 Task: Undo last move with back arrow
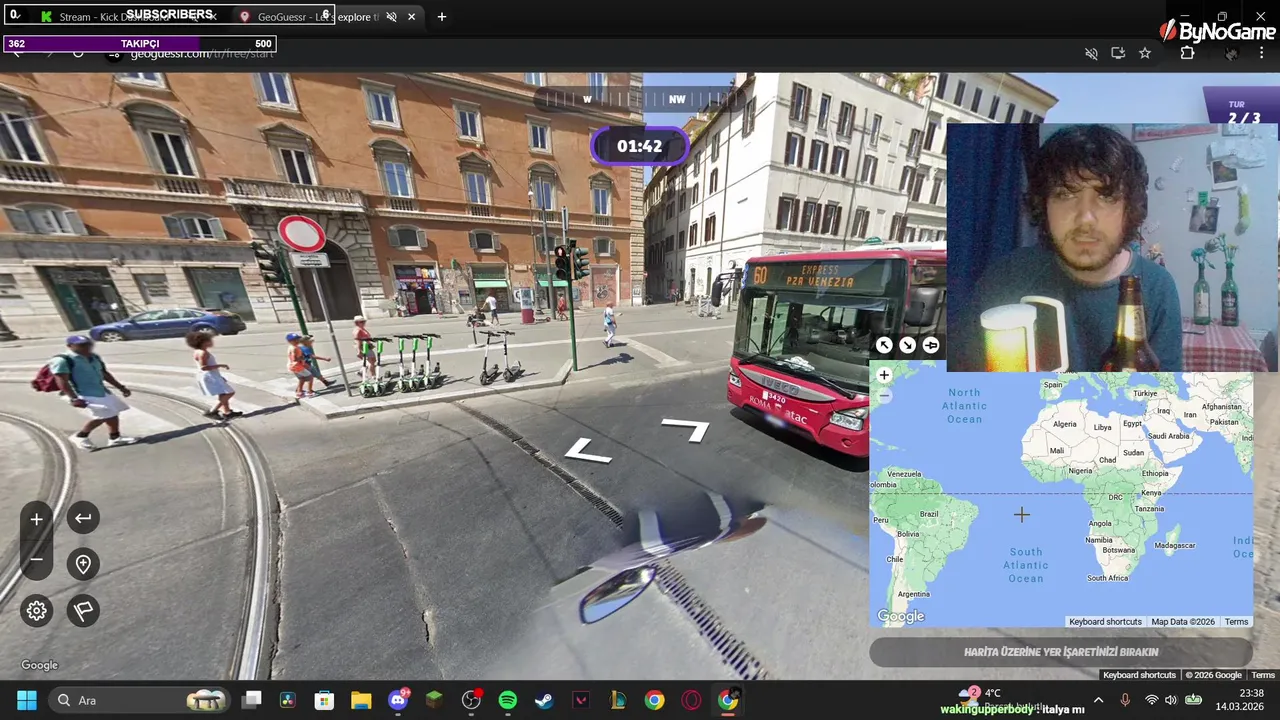83,518
